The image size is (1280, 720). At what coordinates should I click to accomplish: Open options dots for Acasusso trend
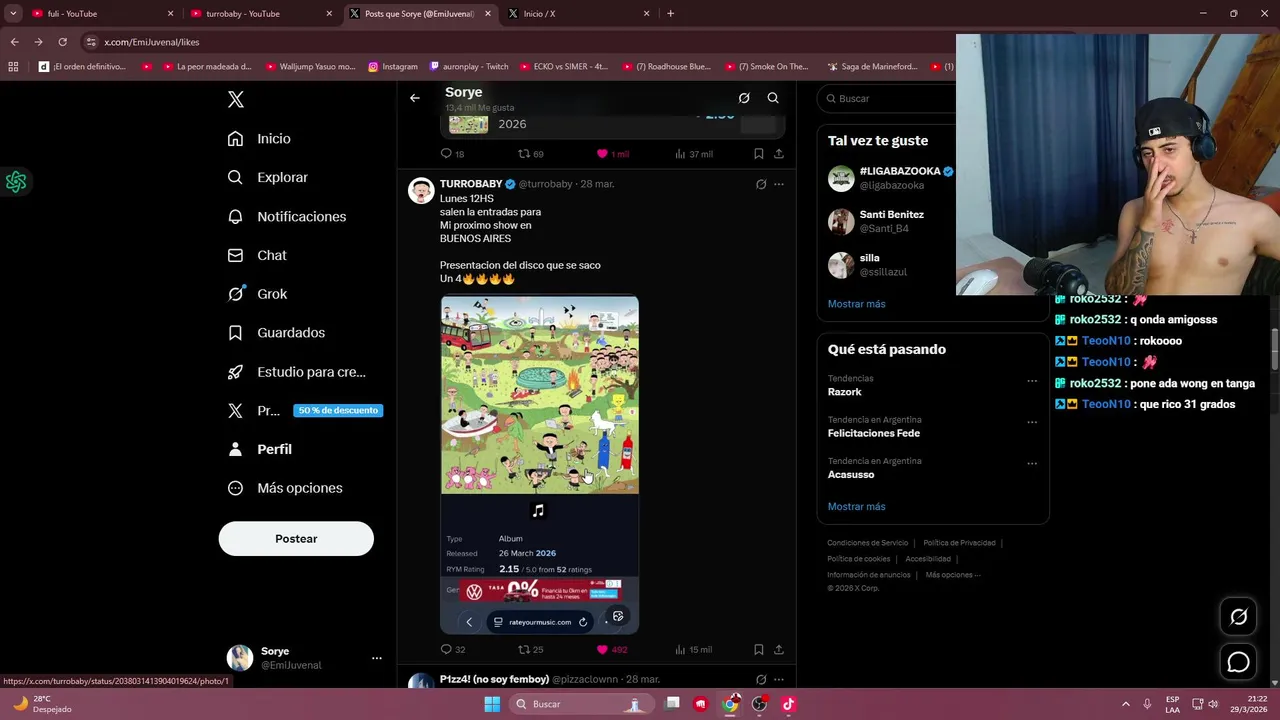click(1032, 463)
